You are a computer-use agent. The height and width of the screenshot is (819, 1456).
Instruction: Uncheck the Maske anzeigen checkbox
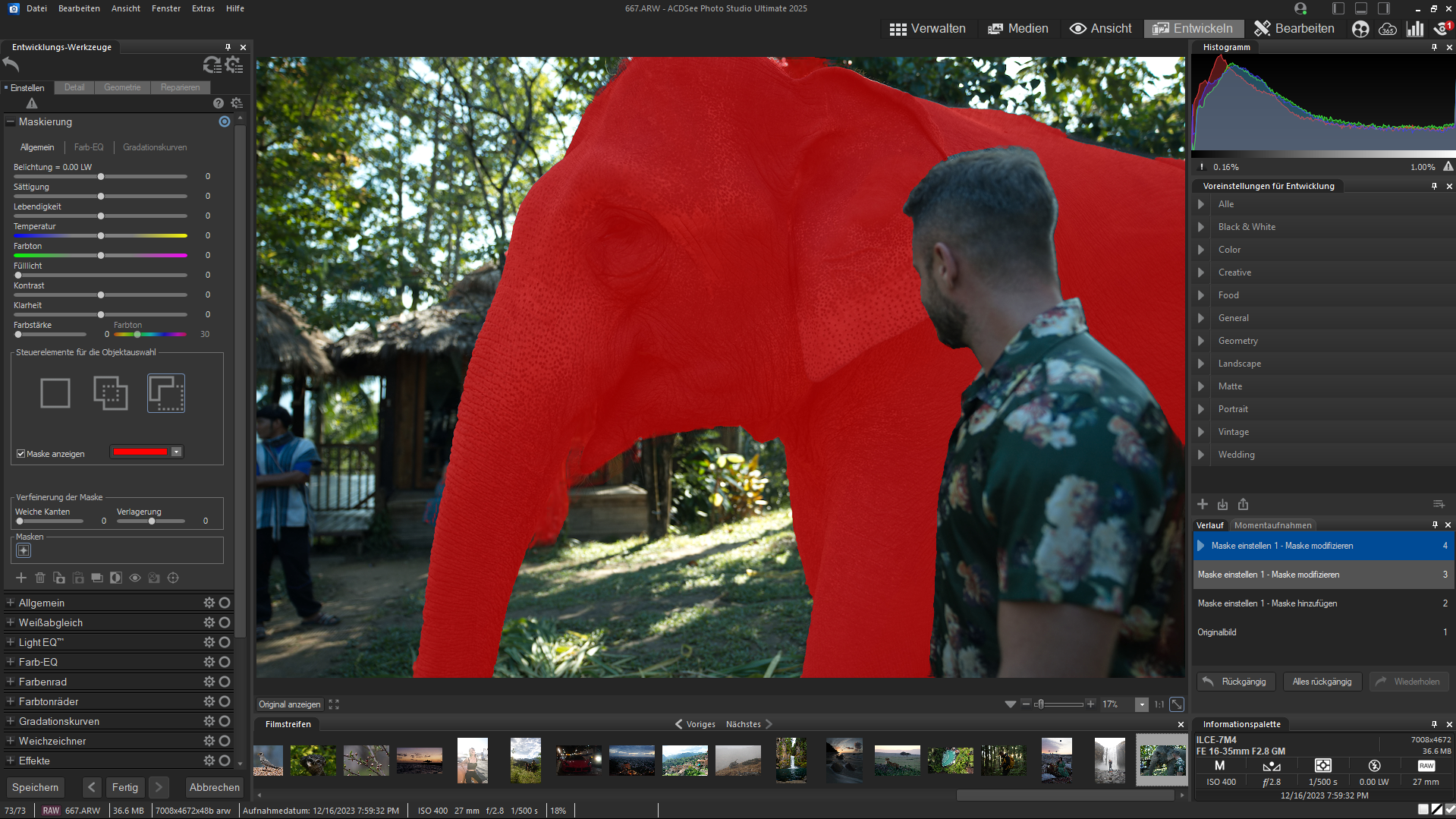click(21, 454)
